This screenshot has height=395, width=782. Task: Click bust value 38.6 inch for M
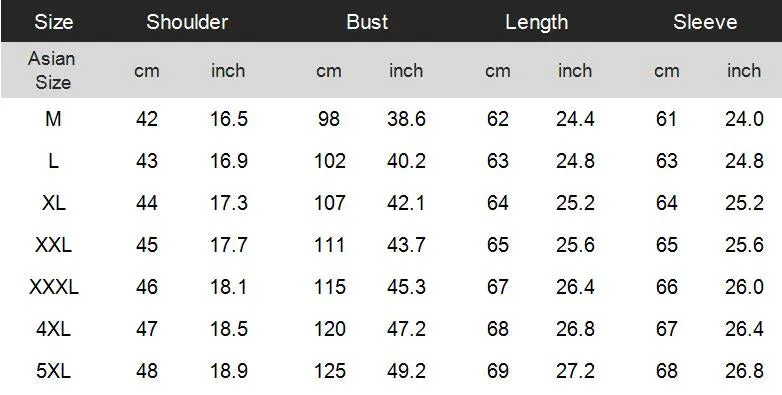pyautogui.click(x=406, y=119)
